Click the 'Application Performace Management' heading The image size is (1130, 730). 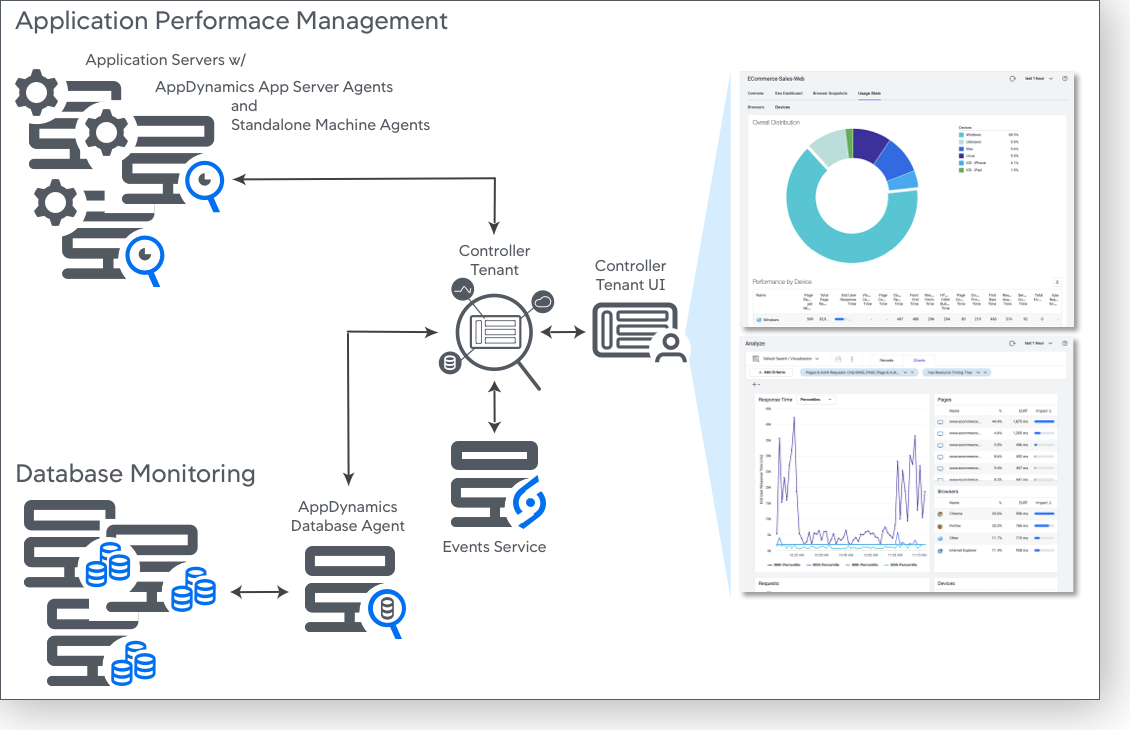(231, 20)
